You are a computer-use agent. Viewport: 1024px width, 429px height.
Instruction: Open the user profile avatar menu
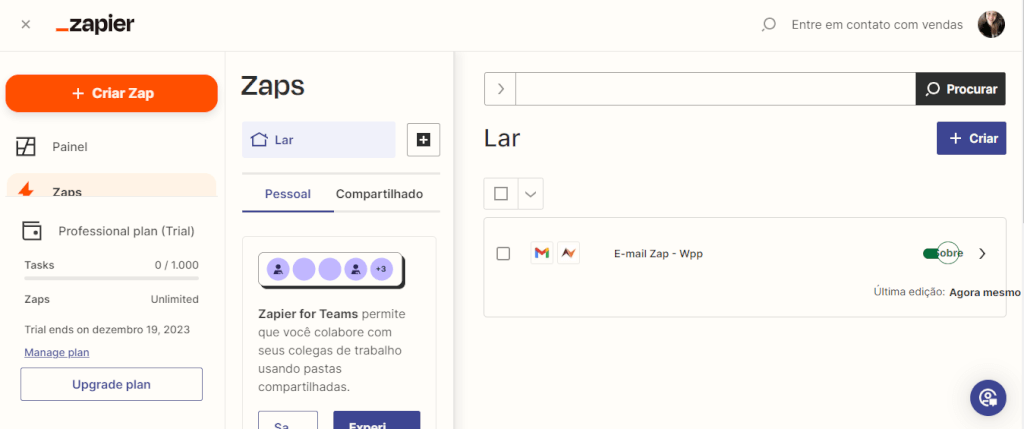click(x=991, y=25)
